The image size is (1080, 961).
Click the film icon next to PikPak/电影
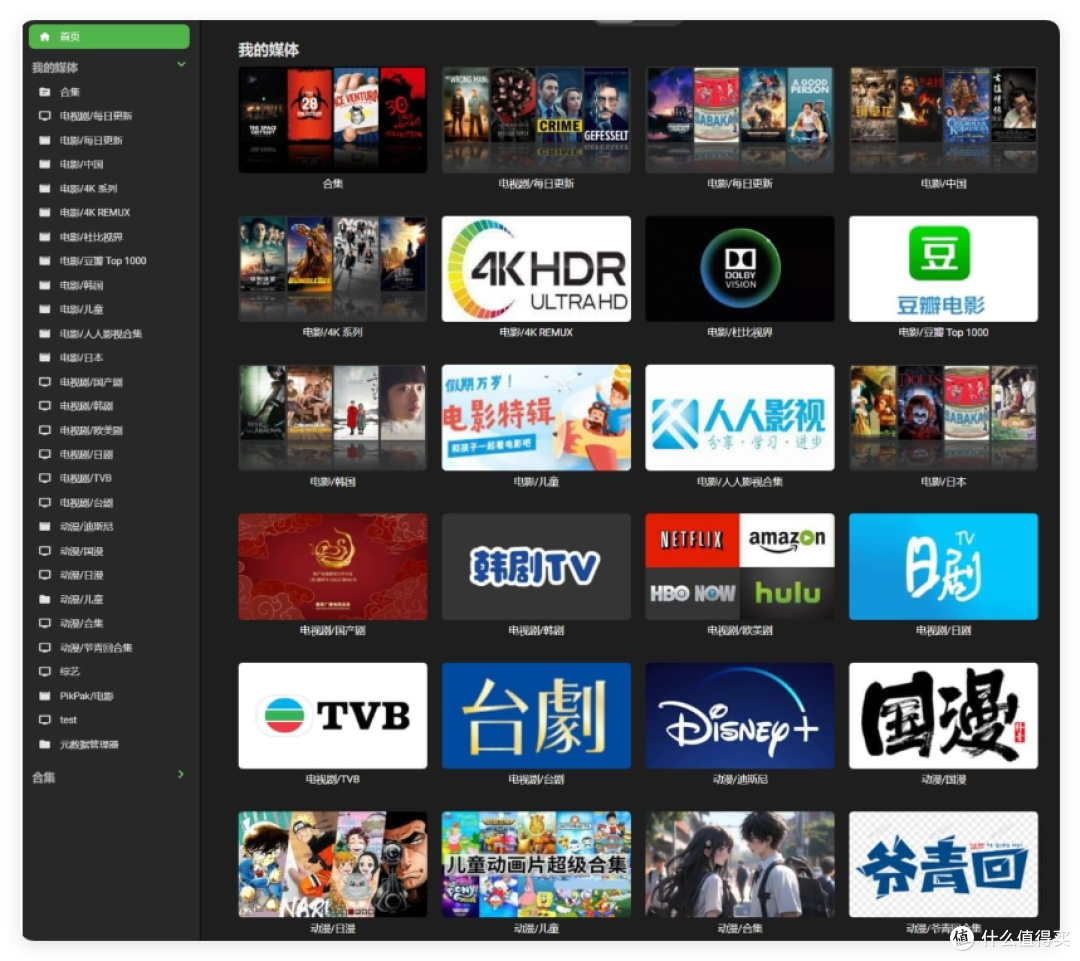point(44,696)
